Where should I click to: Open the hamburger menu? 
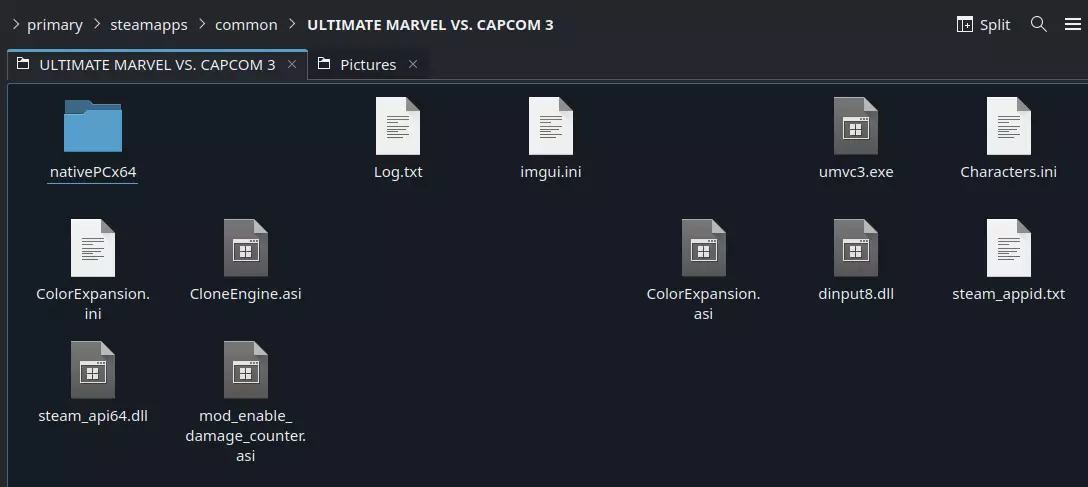(x=1072, y=24)
